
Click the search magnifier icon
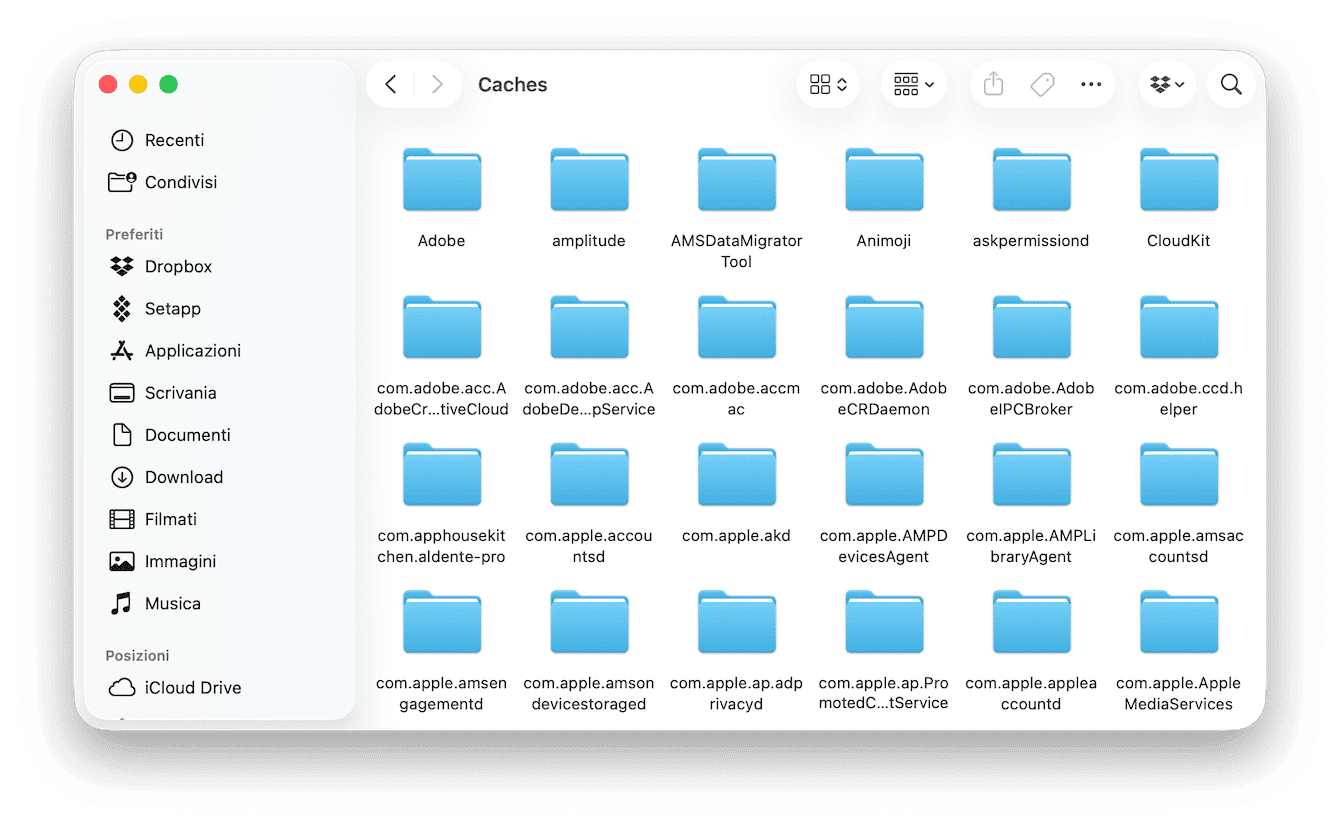coord(1231,85)
